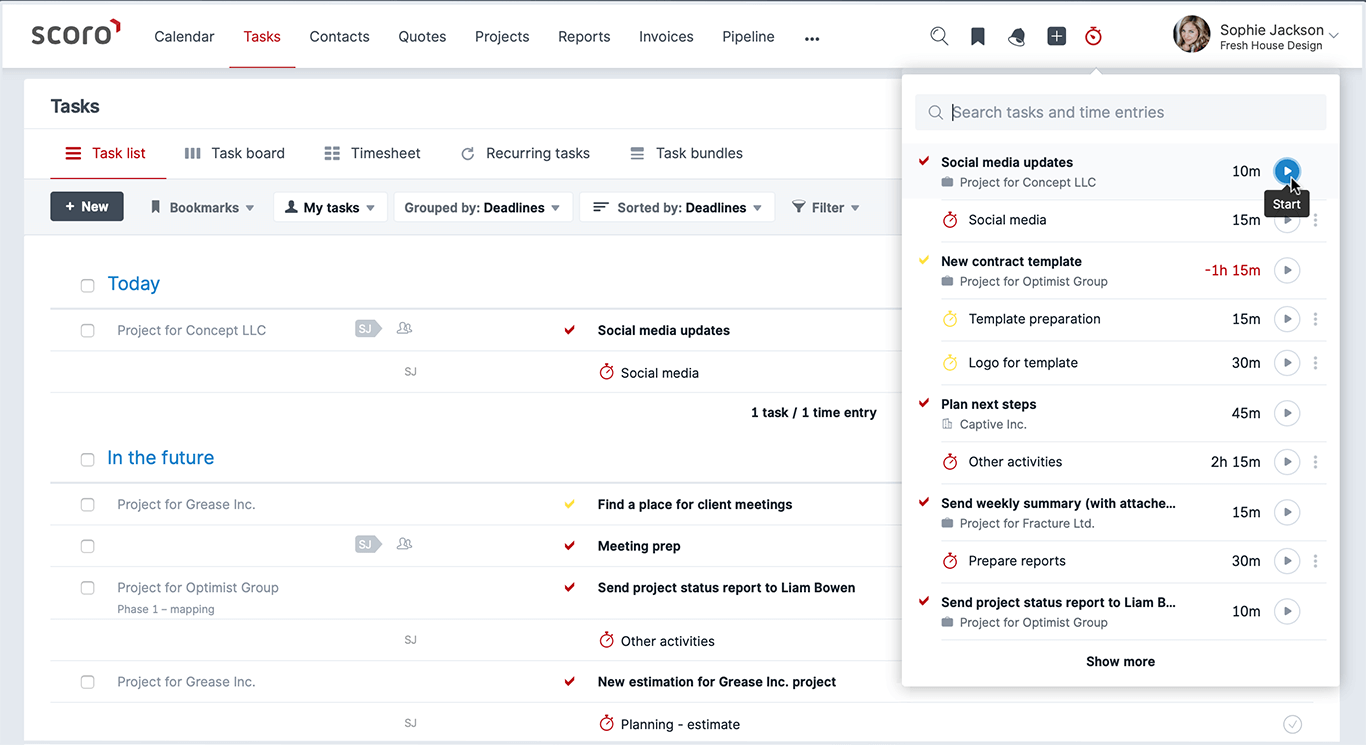Open Send project status report to Liam Bowen task

coord(726,587)
